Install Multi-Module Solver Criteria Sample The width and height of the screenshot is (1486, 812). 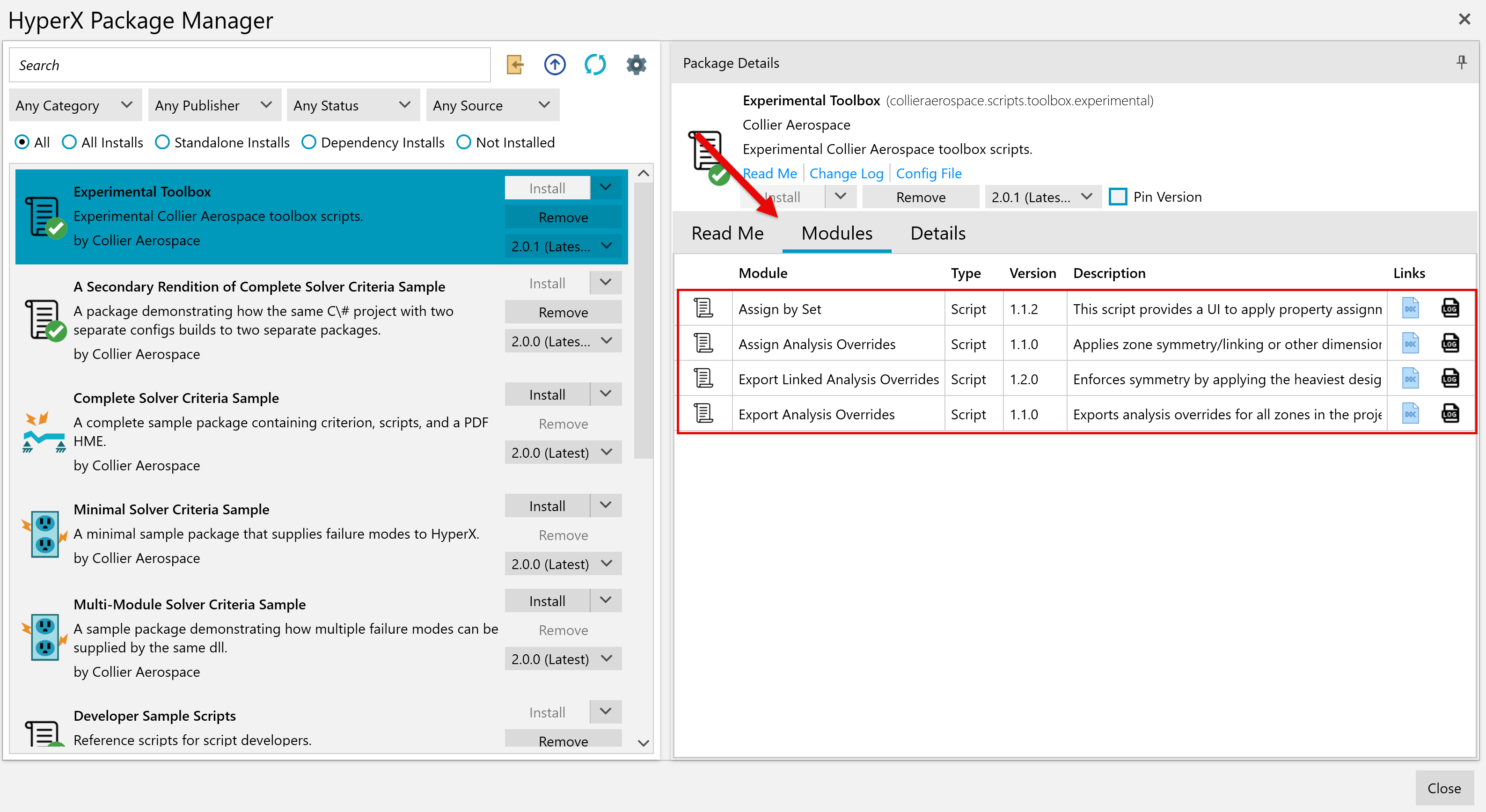click(547, 601)
